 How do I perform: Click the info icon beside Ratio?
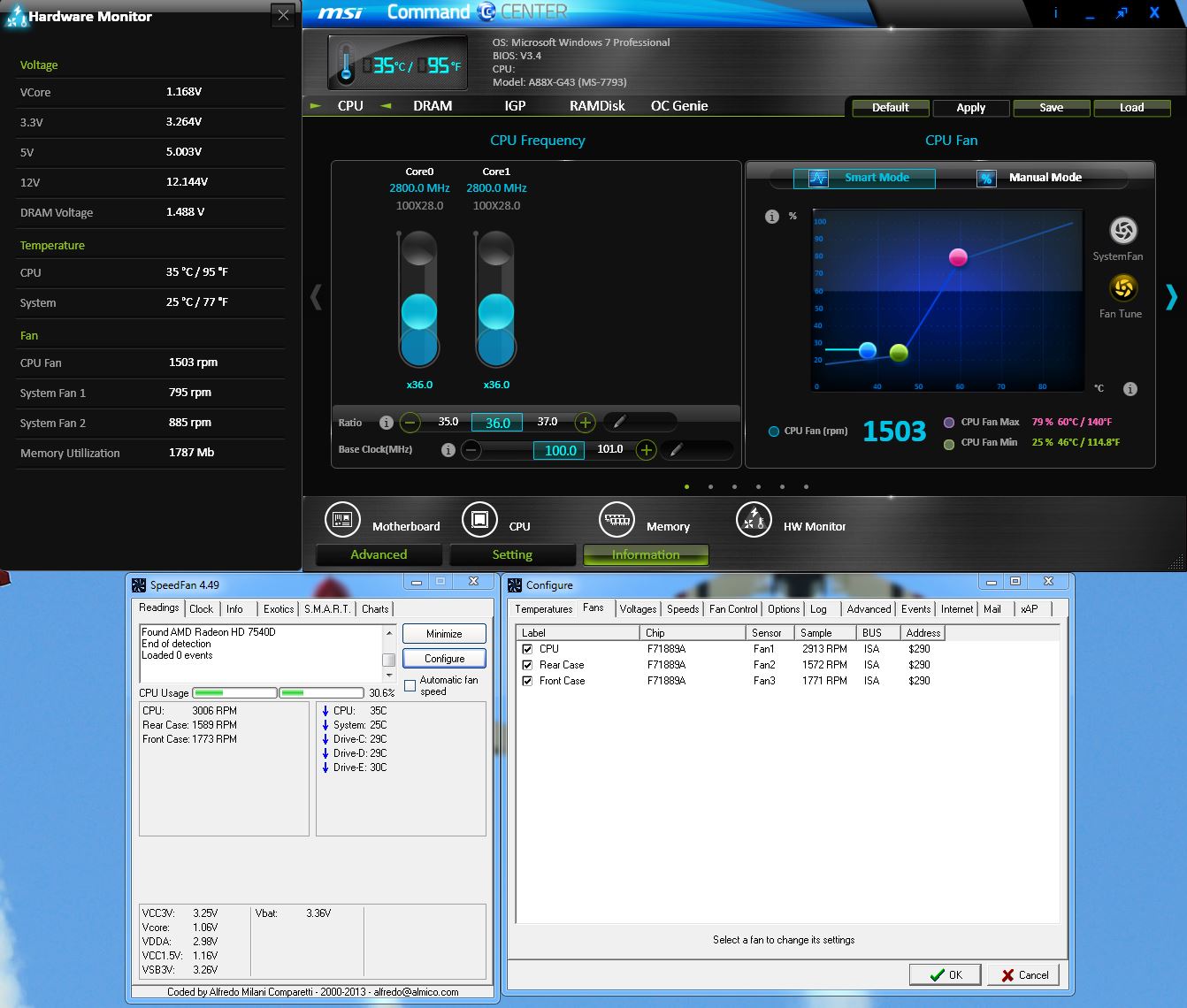tap(386, 423)
